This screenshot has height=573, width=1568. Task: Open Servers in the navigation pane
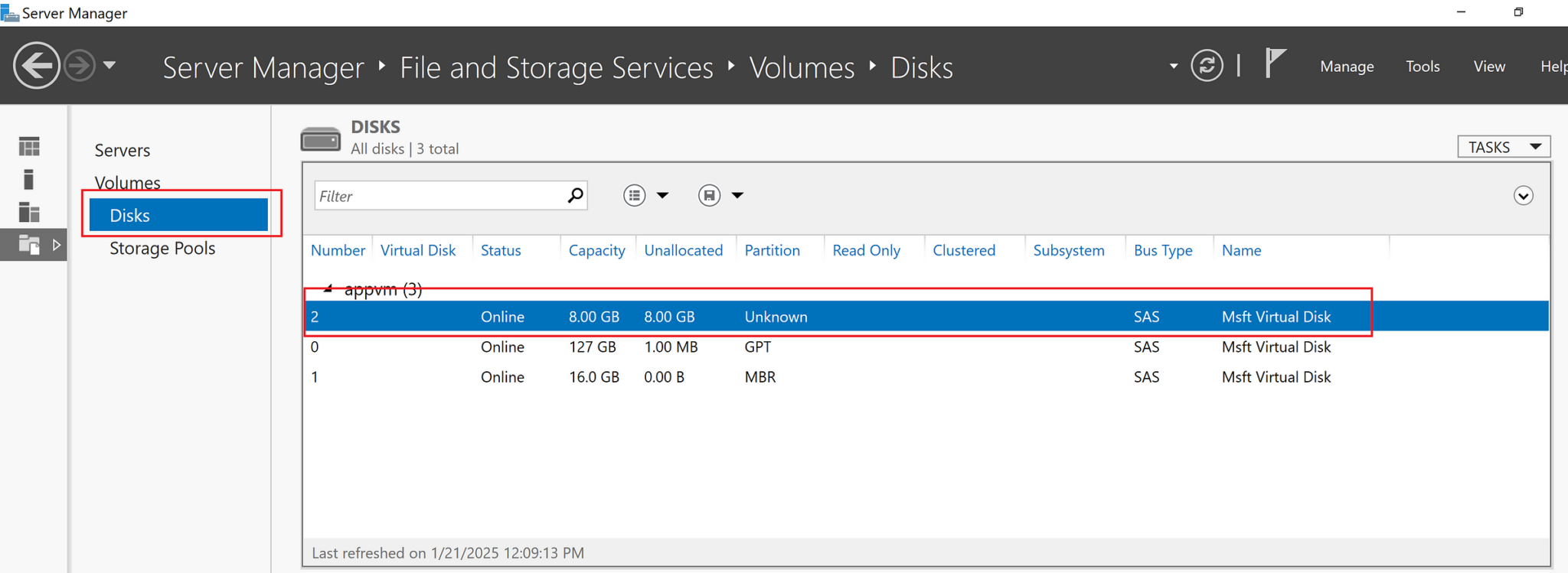(122, 151)
